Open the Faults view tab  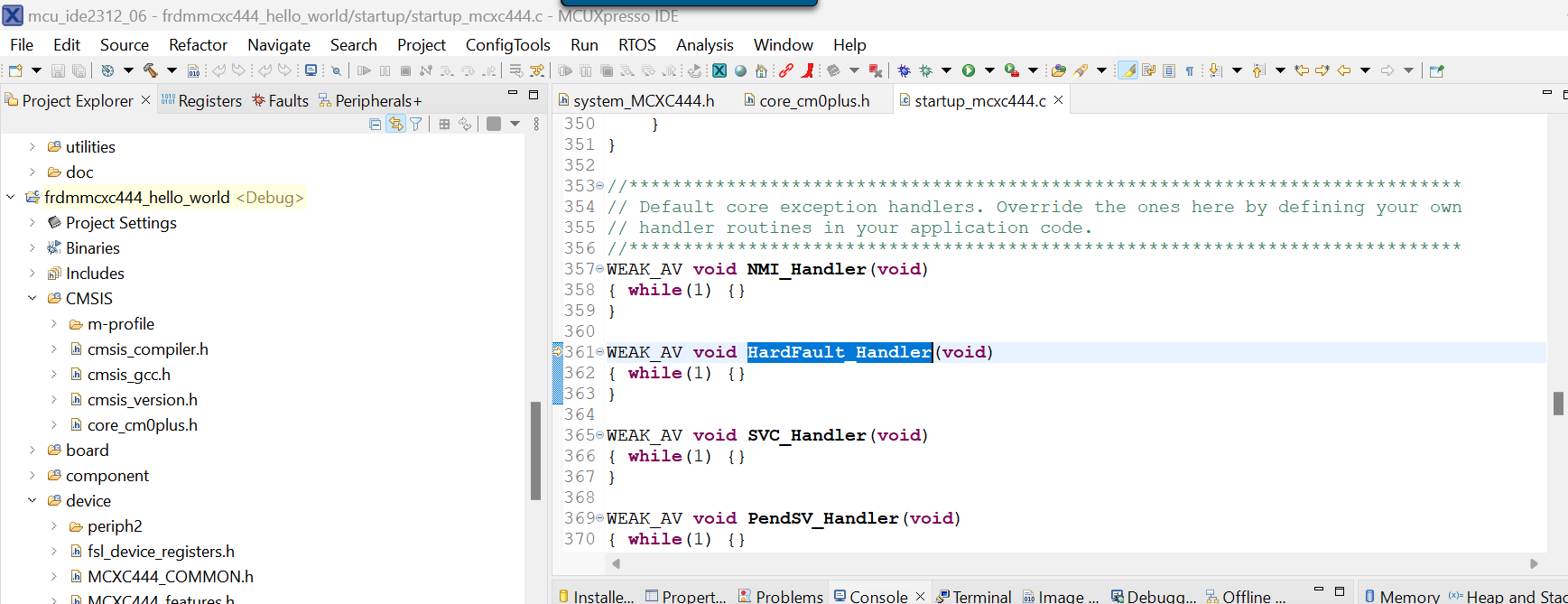(x=281, y=101)
